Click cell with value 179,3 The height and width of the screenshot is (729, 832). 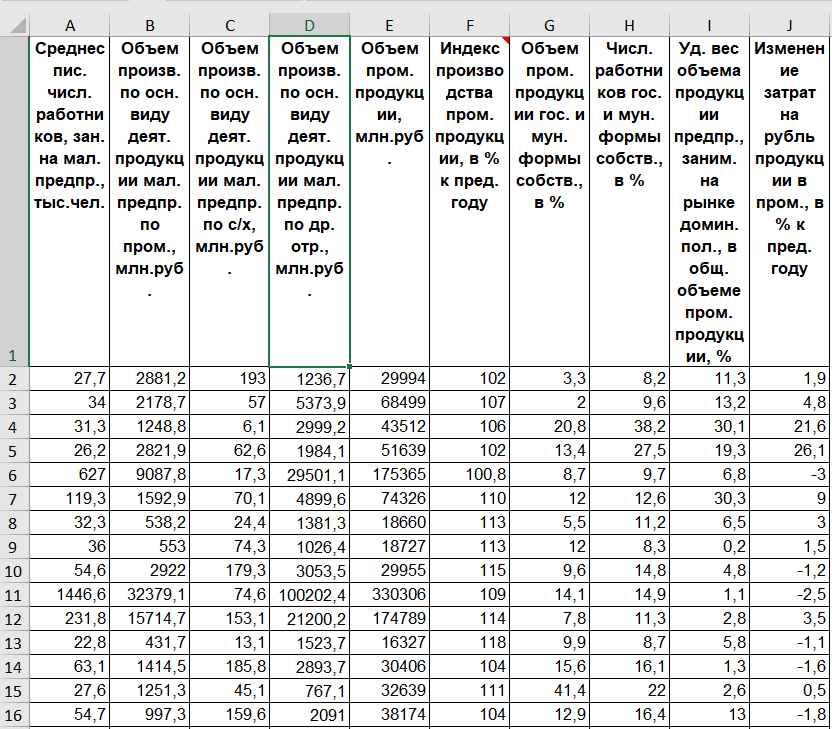230,570
